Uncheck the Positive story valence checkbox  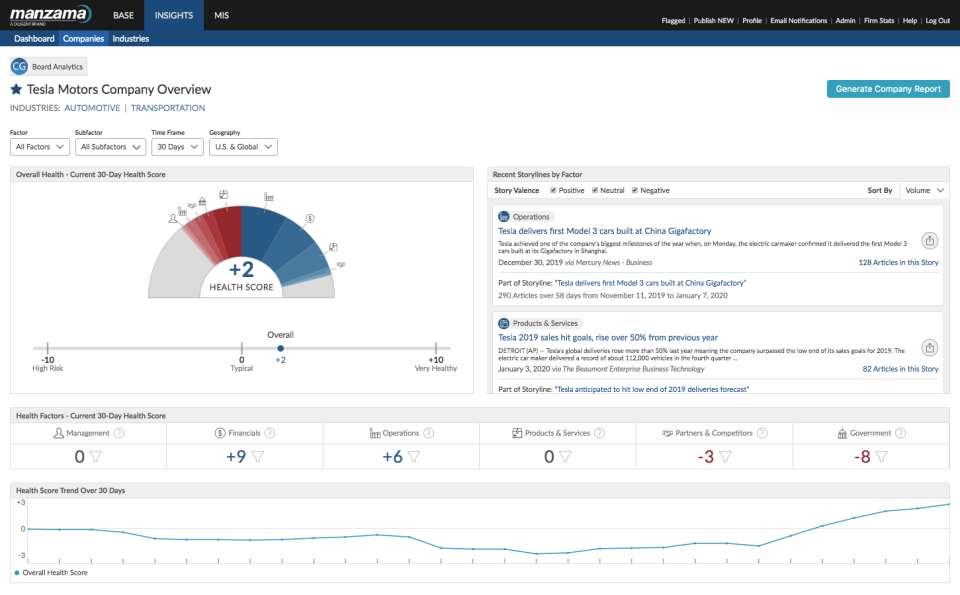[x=552, y=190]
